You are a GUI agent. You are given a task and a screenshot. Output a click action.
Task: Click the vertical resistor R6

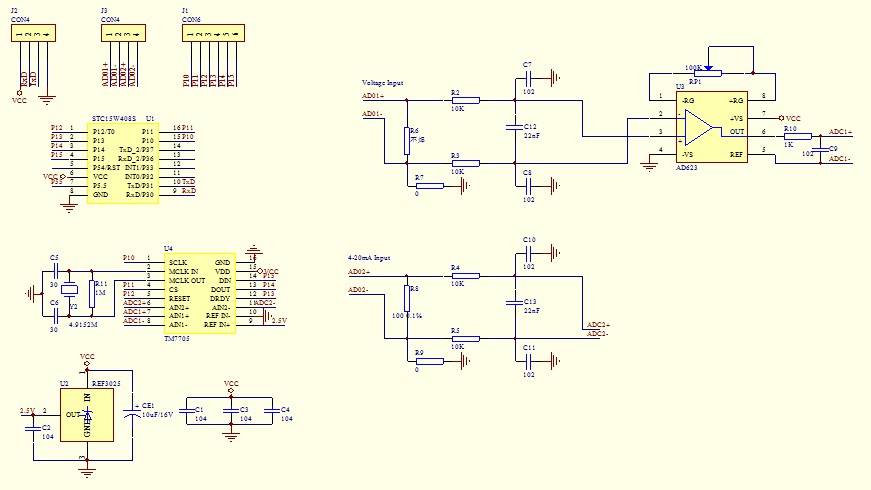(407, 141)
